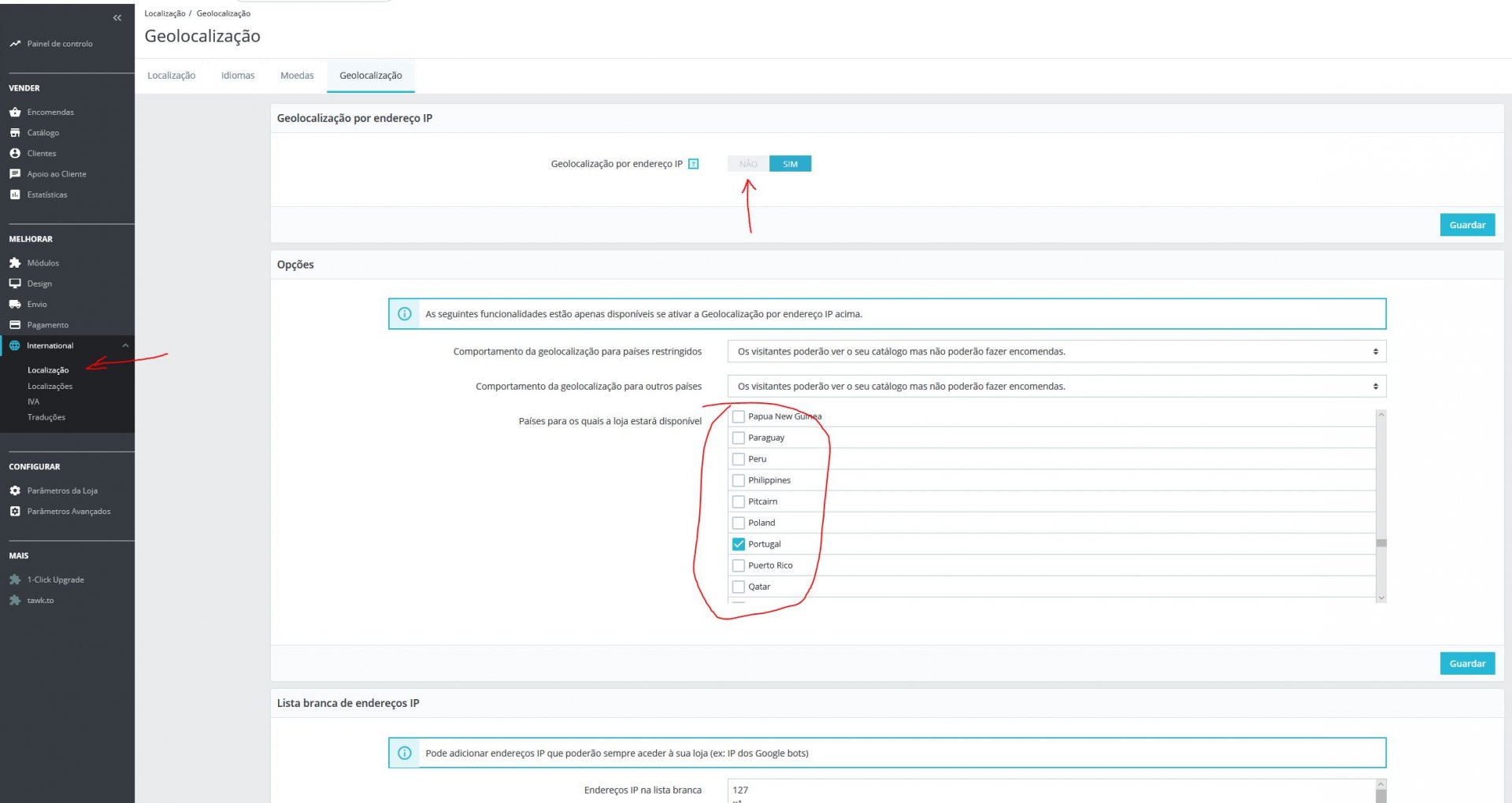This screenshot has width=1512, height=803.
Task: Click the Catálogo store icon
Action: [15, 132]
